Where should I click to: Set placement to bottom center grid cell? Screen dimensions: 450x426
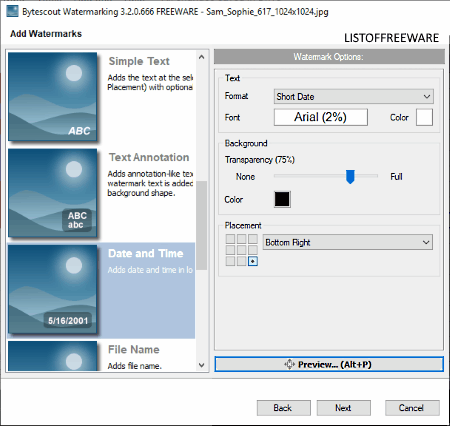(242, 261)
